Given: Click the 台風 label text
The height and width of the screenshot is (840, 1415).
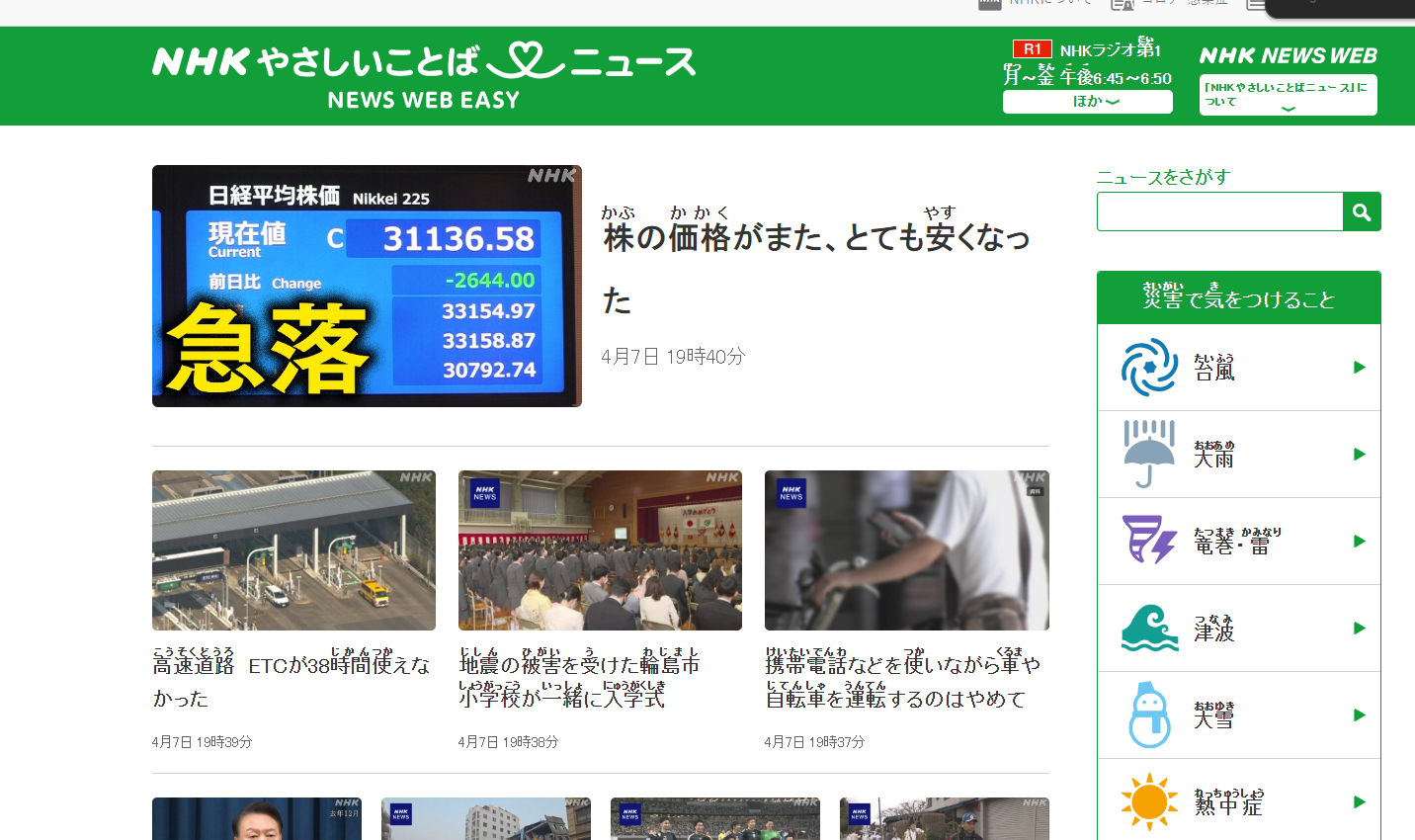Looking at the screenshot, I should pyautogui.click(x=1214, y=368).
